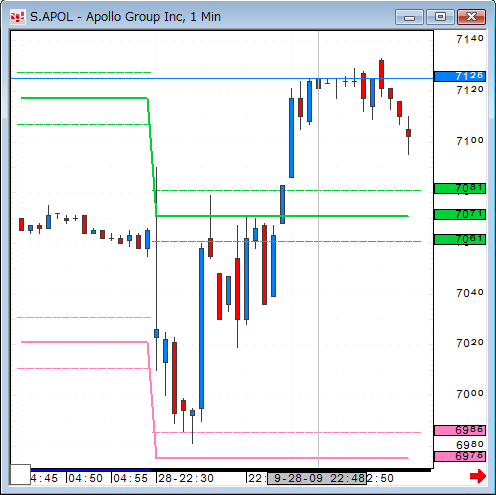Click the red arrow at bottom right
This screenshot has height=495, width=496.
[478, 476]
